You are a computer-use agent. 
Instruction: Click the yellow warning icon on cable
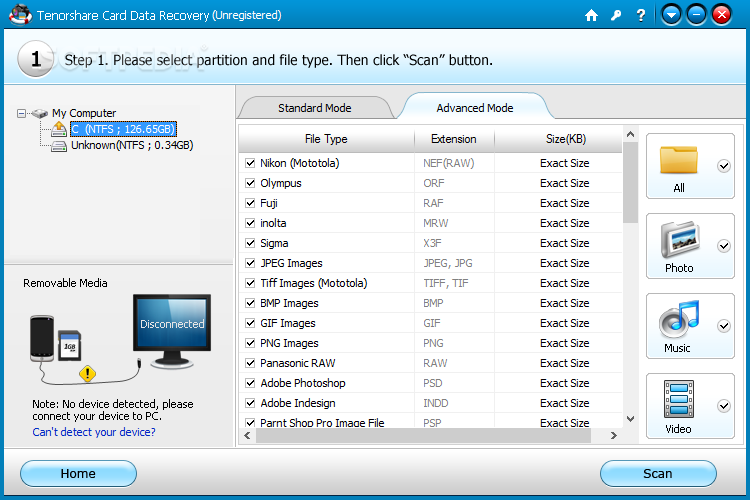pos(88,373)
